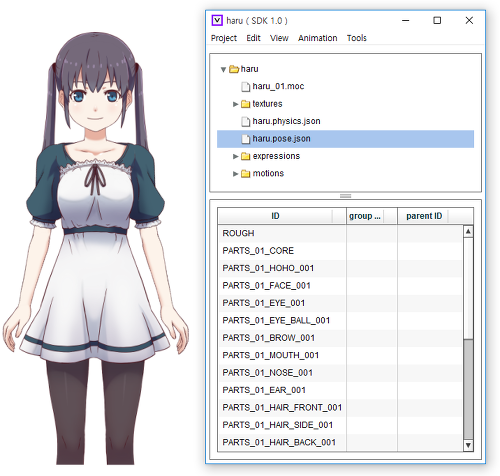
Task: Select the PARTS_01_HAIR_SIDE_001 row
Action: (340, 425)
